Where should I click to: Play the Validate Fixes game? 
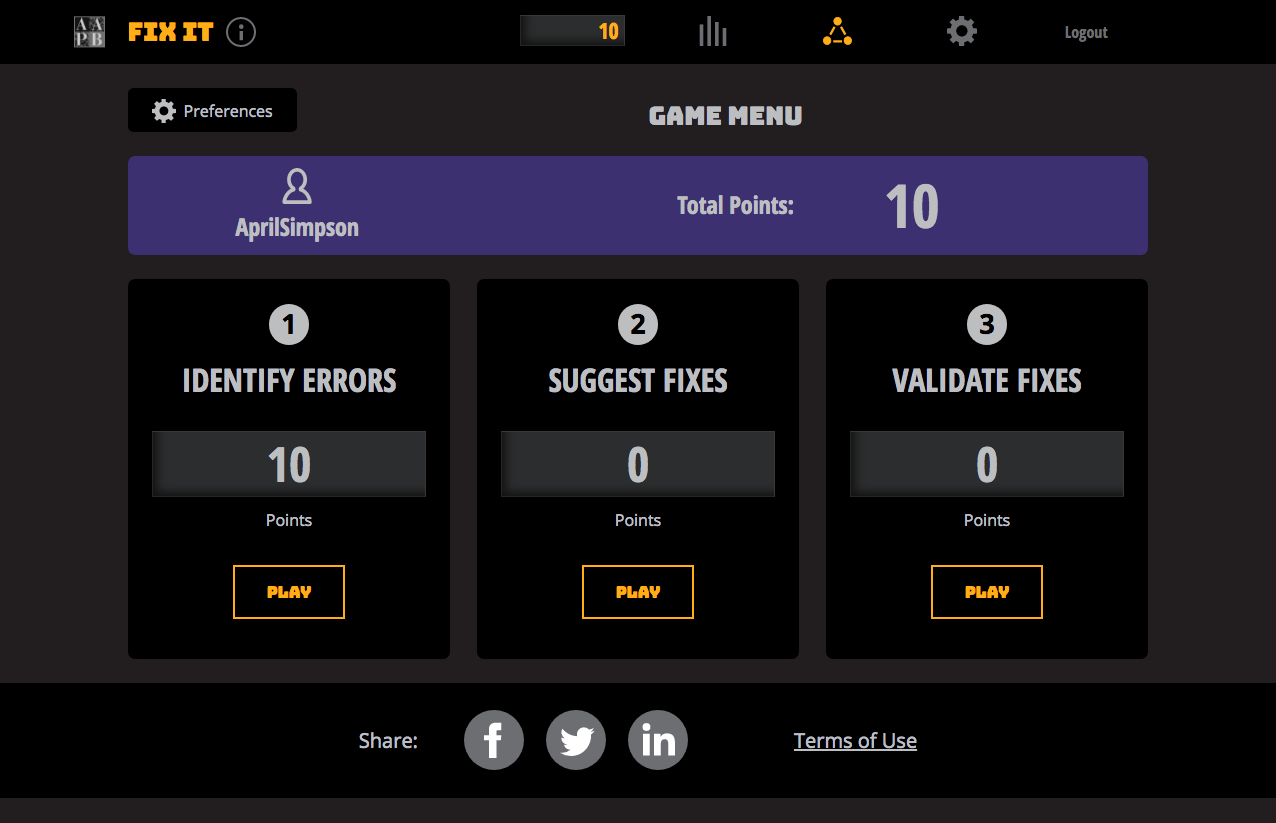[x=987, y=592]
